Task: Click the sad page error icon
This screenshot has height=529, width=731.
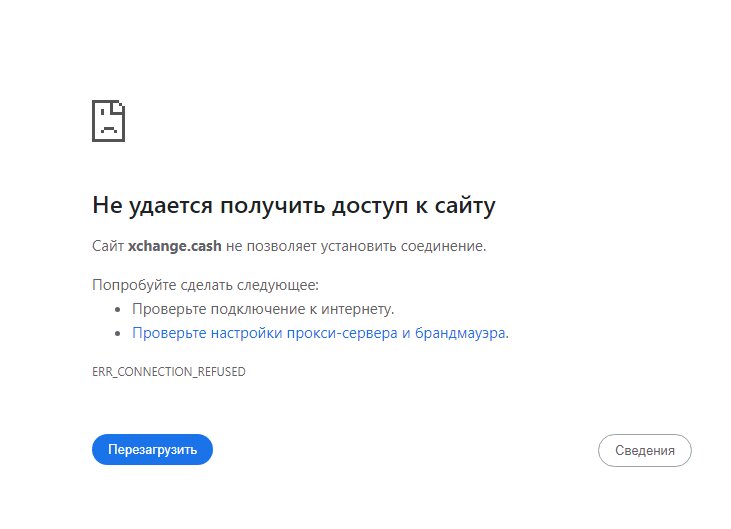Action: 108,121
